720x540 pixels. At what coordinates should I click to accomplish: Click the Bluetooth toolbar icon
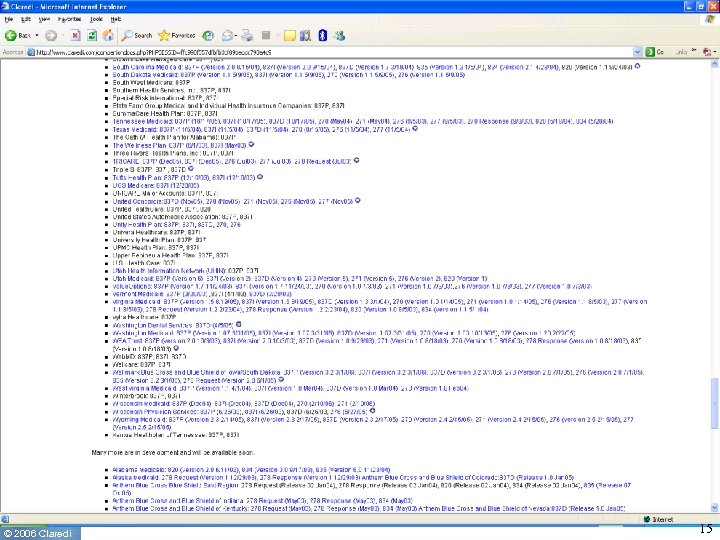(322, 35)
